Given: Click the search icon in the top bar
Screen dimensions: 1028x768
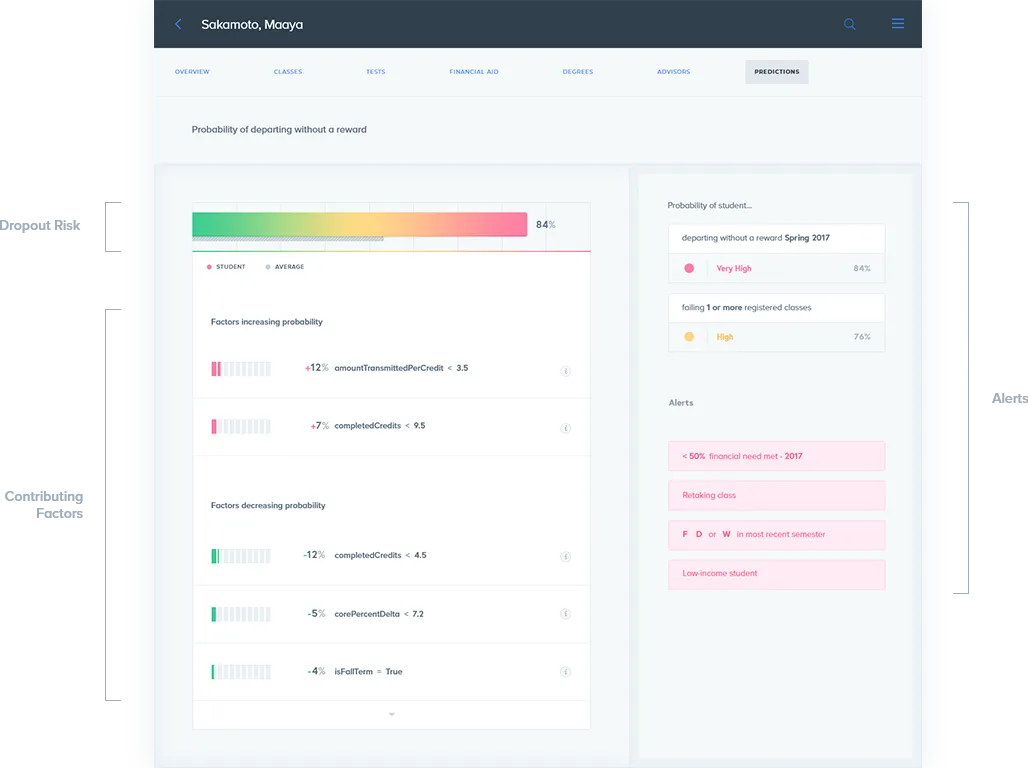Looking at the screenshot, I should click(x=849, y=23).
